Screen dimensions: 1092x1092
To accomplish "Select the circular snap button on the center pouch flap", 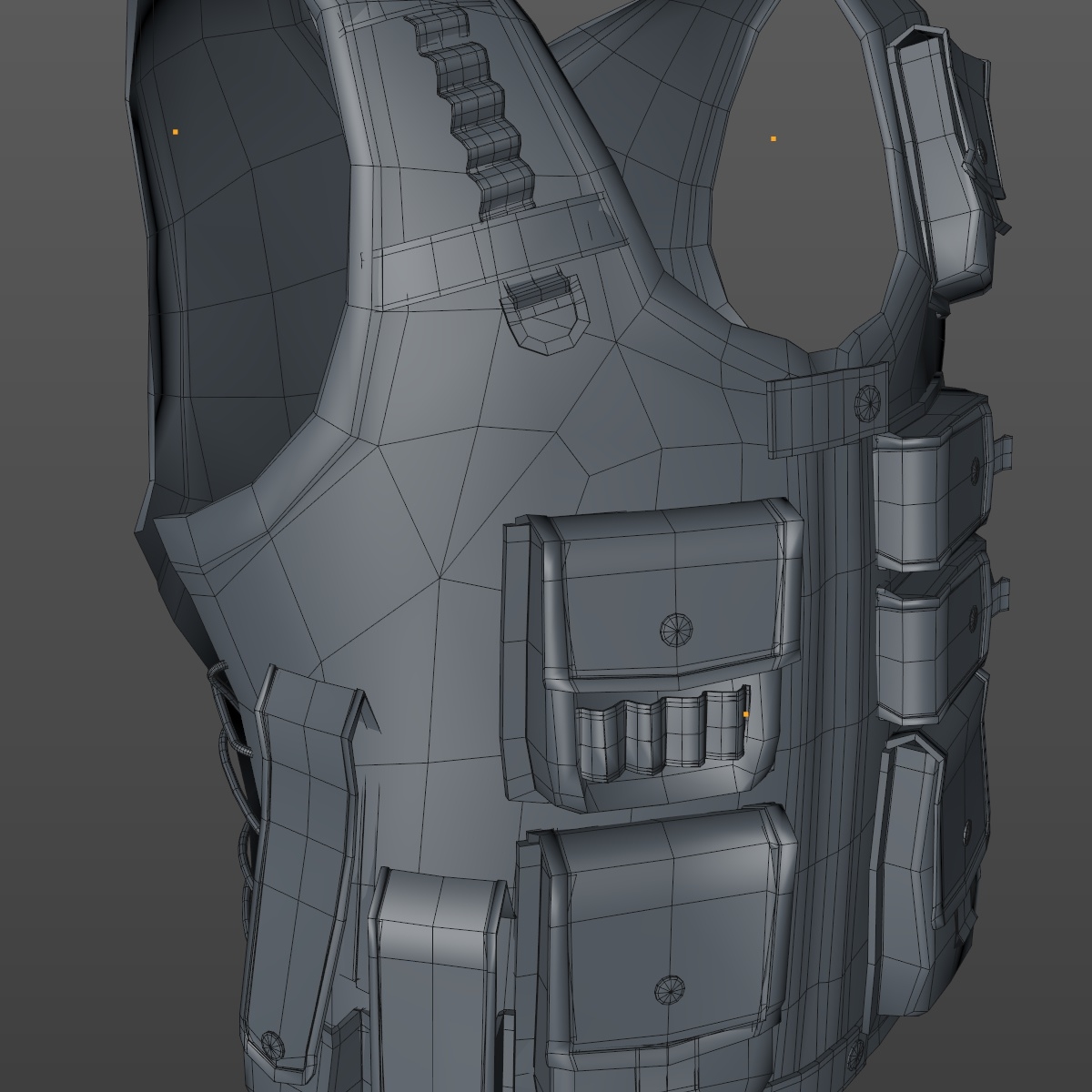I will click(x=675, y=628).
